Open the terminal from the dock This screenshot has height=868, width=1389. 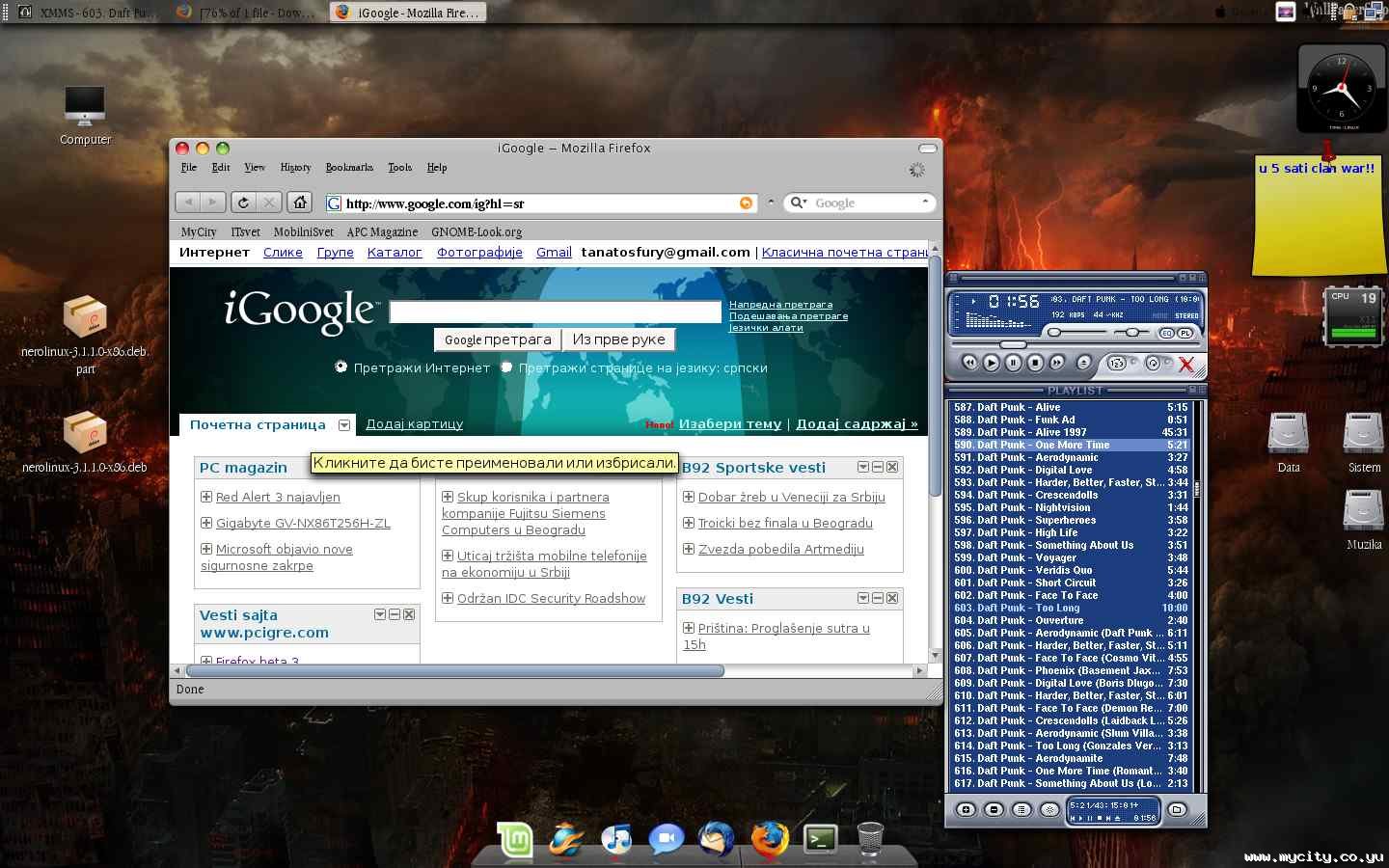pos(821,839)
